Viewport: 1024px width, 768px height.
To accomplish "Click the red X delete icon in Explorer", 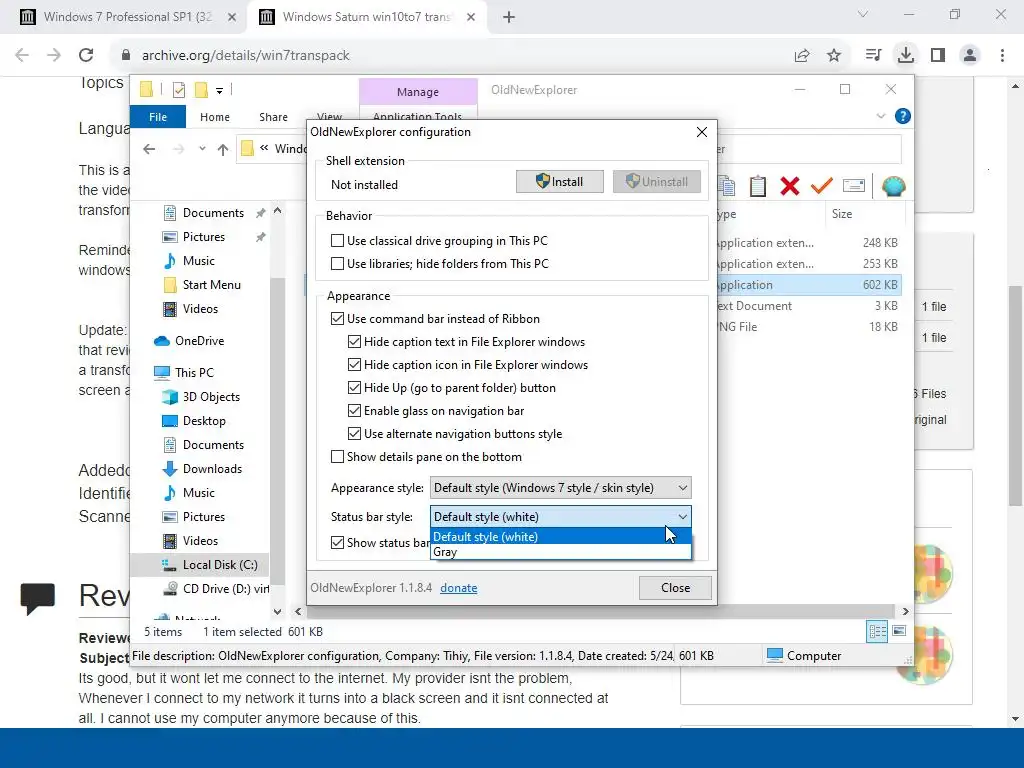I will tap(790, 186).
